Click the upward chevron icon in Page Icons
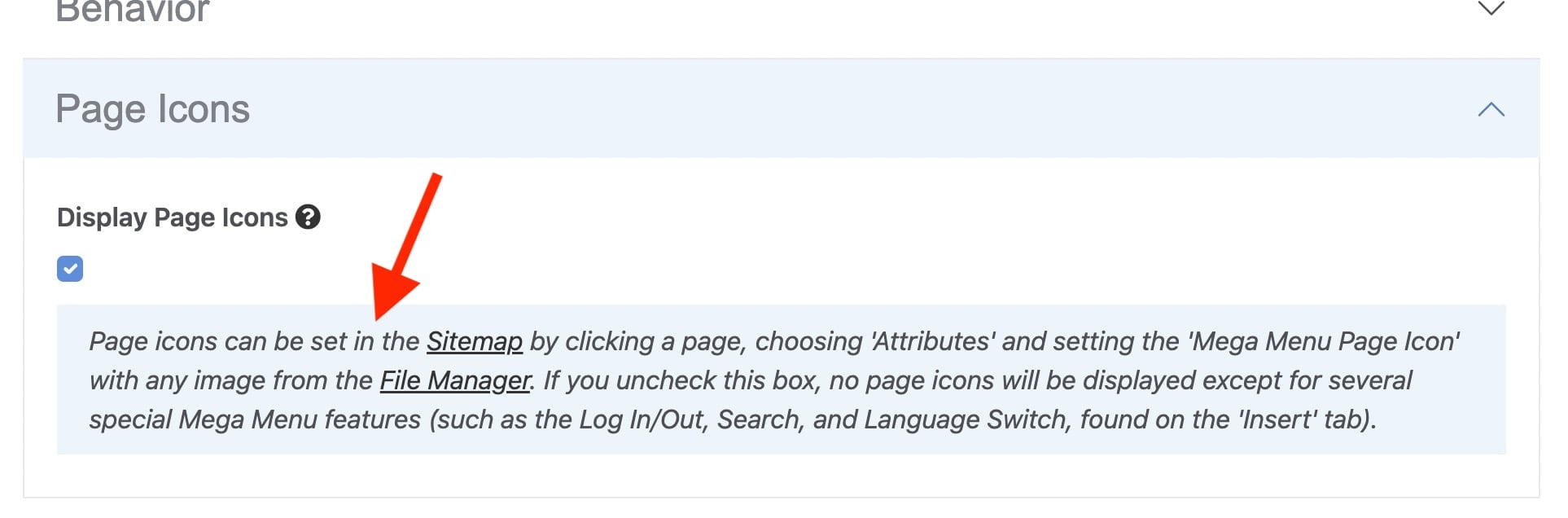This screenshot has width=1568, height=518. pos(1491,109)
